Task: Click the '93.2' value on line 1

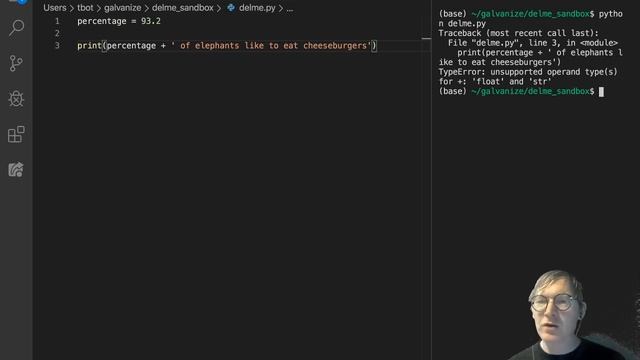Action: coord(151,21)
